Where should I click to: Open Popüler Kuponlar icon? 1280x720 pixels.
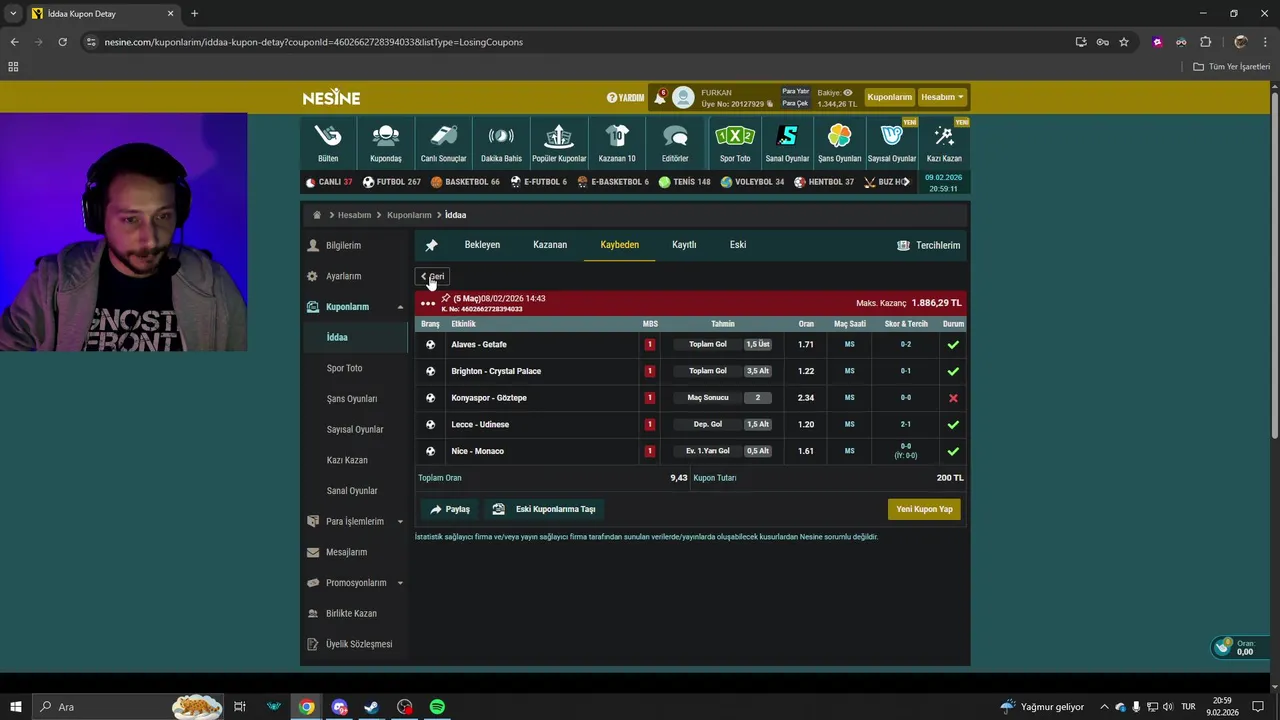pyautogui.click(x=559, y=136)
